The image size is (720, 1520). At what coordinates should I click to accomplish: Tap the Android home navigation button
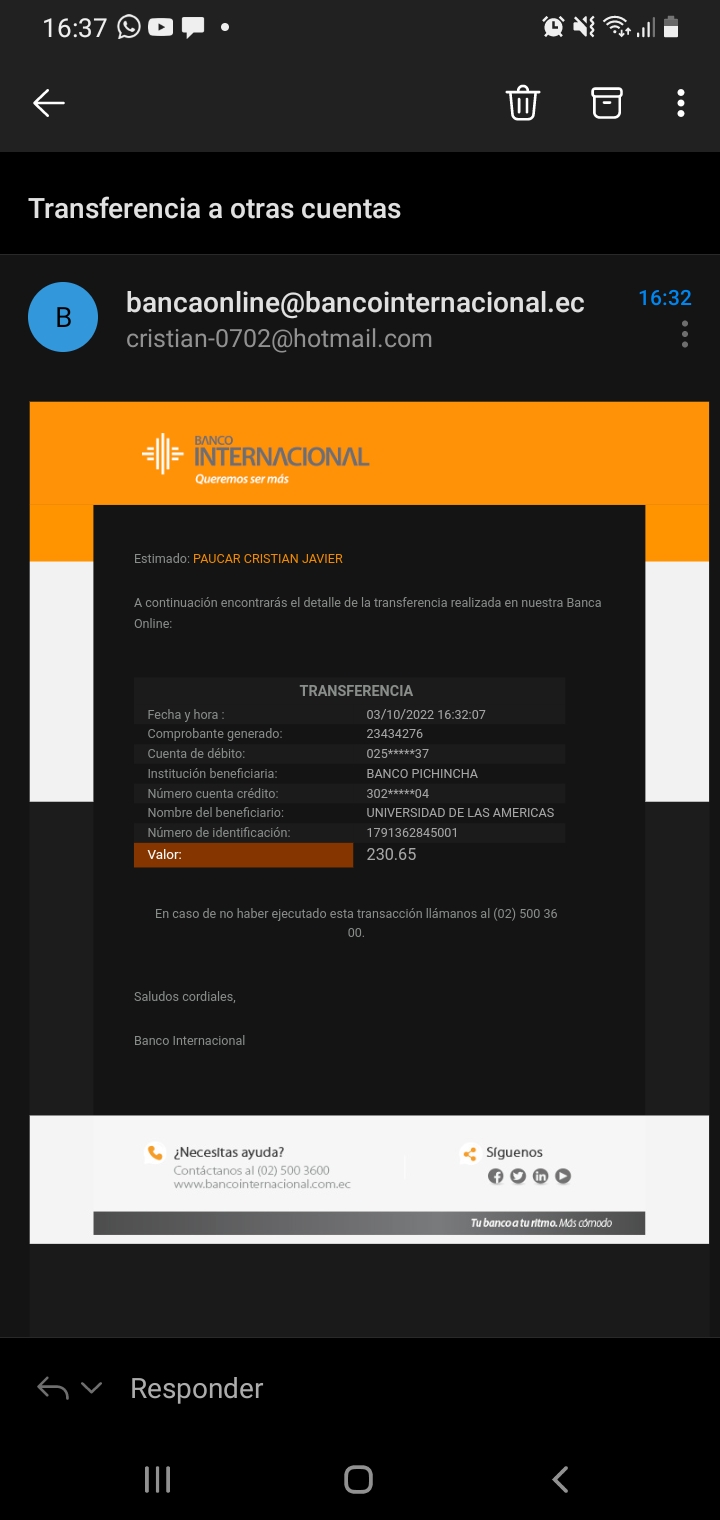358,1480
